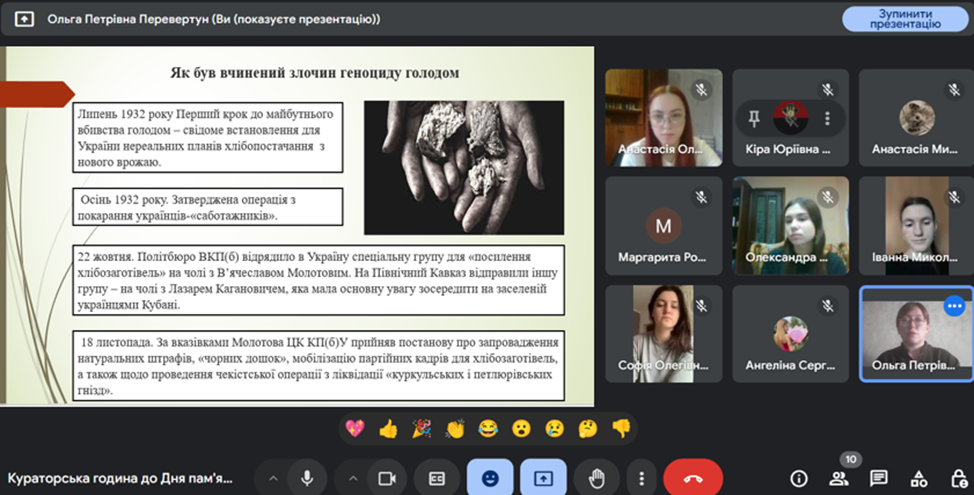Open host controls lock icon
Image resolution: width=974 pixels, height=495 pixels.
click(958, 478)
